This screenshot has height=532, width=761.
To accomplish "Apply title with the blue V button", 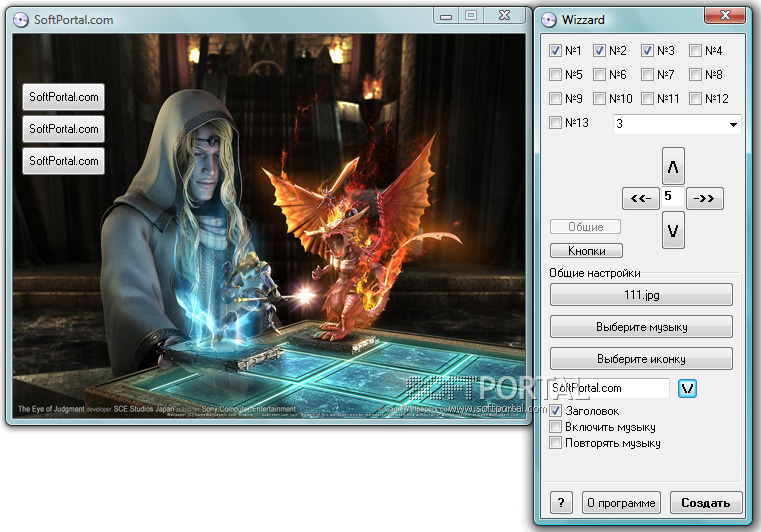I will click(687, 388).
